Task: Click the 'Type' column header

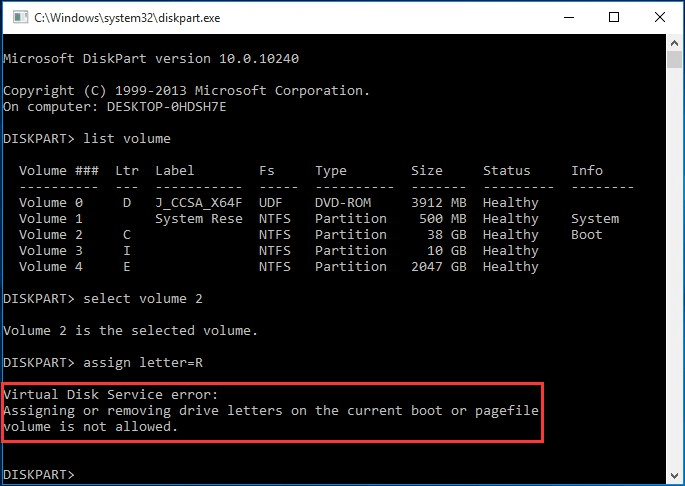Action: pyautogui.click(x=331, y=171)
